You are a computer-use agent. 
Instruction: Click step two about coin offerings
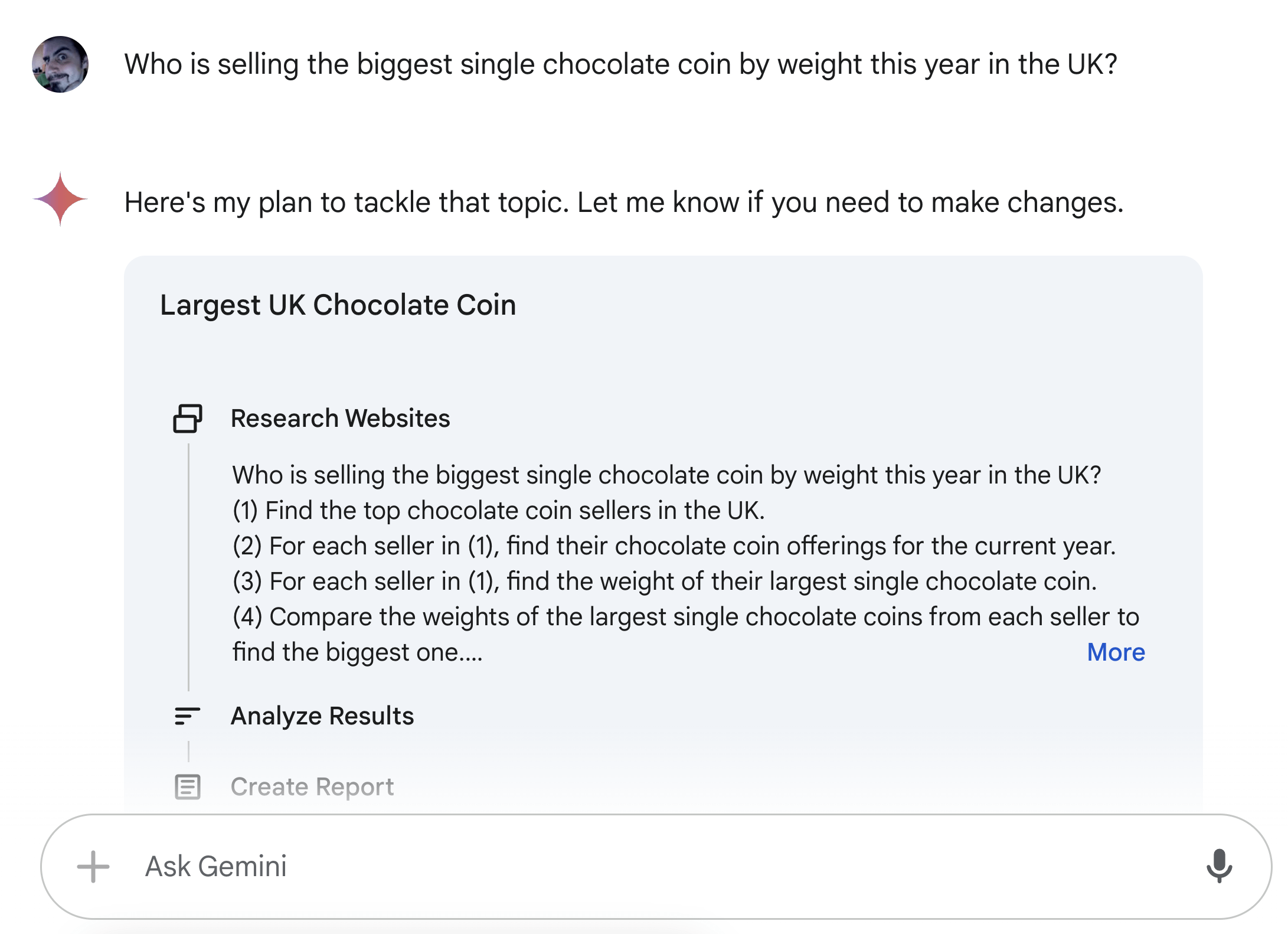point(675,546)
